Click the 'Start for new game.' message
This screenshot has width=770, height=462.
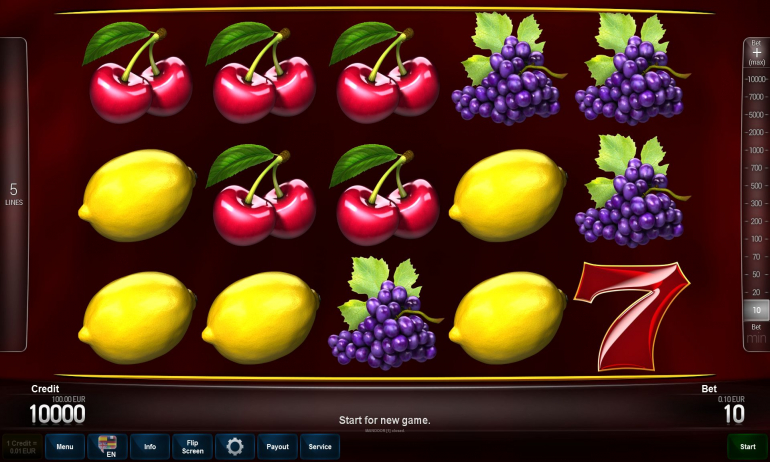tap(385, 420)
